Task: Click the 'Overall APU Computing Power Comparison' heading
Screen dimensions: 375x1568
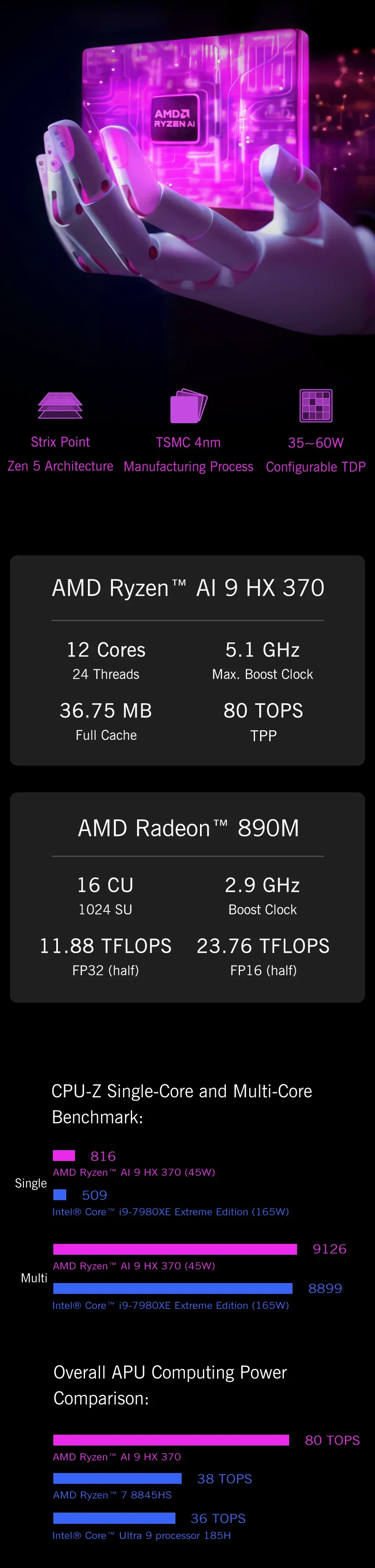Action: 170,1385
